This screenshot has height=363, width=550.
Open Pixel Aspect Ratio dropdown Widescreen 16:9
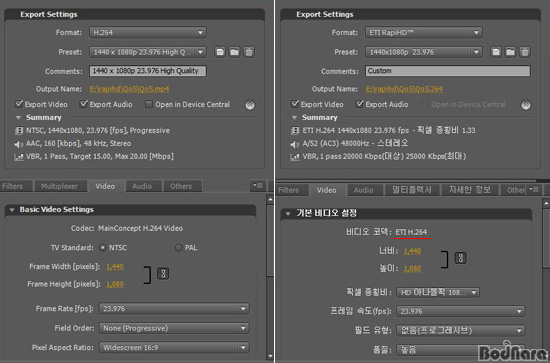click(x=174, y=348)
